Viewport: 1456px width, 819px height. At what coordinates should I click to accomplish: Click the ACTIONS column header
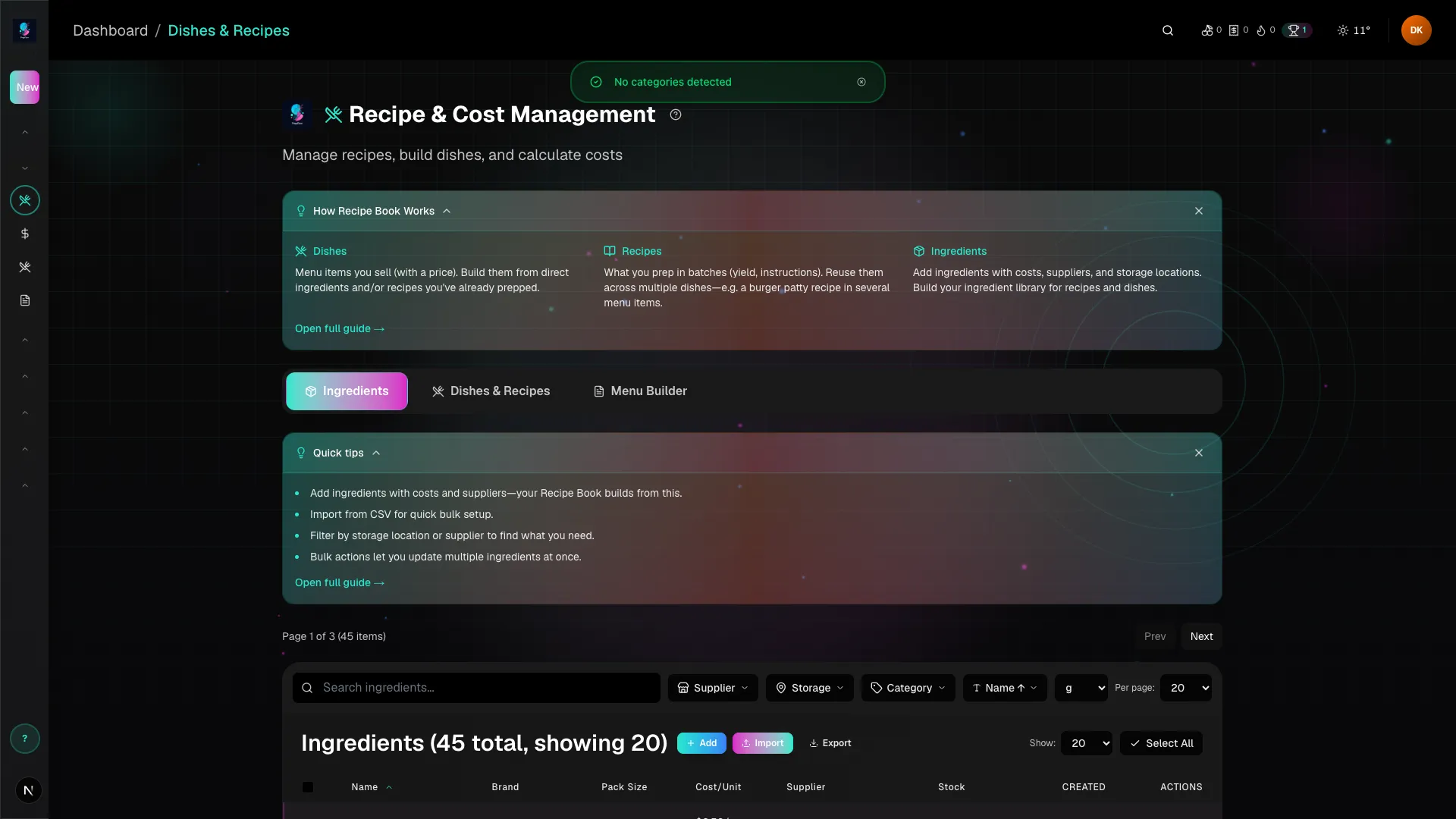[1181, 787]
